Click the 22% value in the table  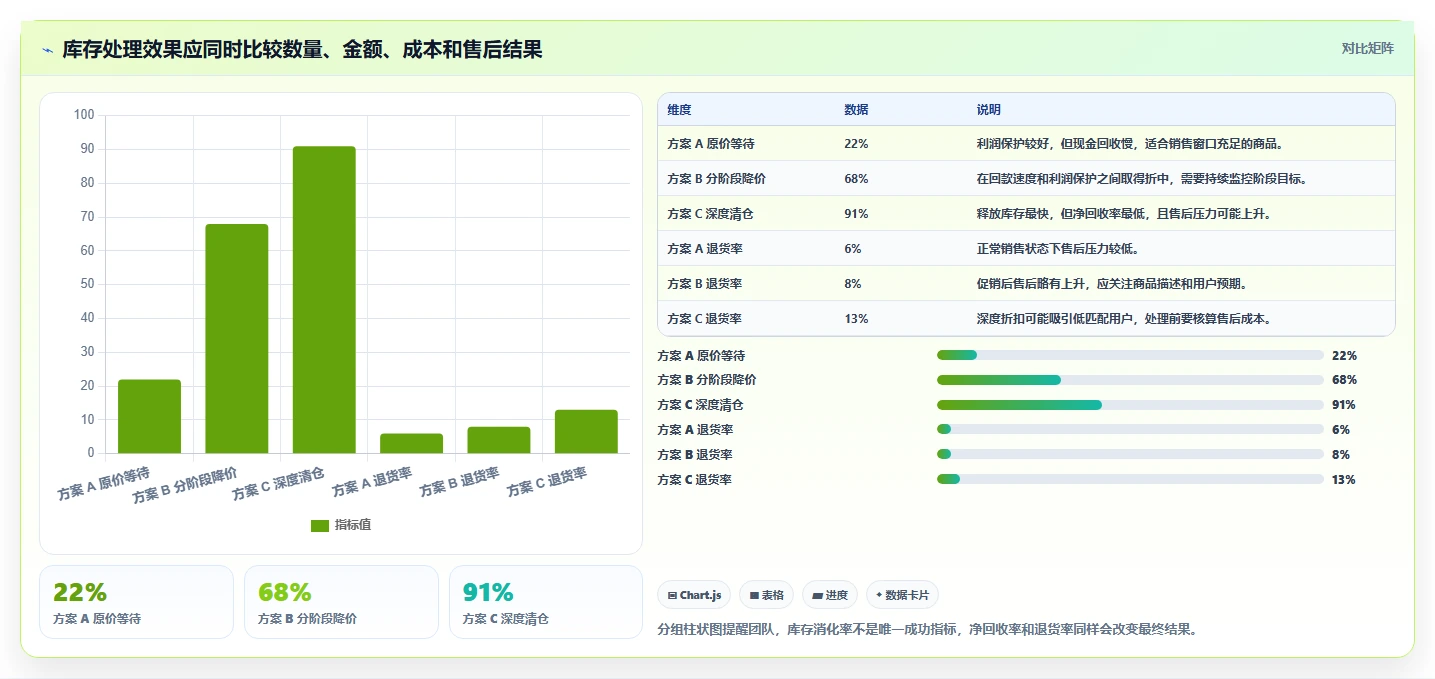(x=856, y=144)
